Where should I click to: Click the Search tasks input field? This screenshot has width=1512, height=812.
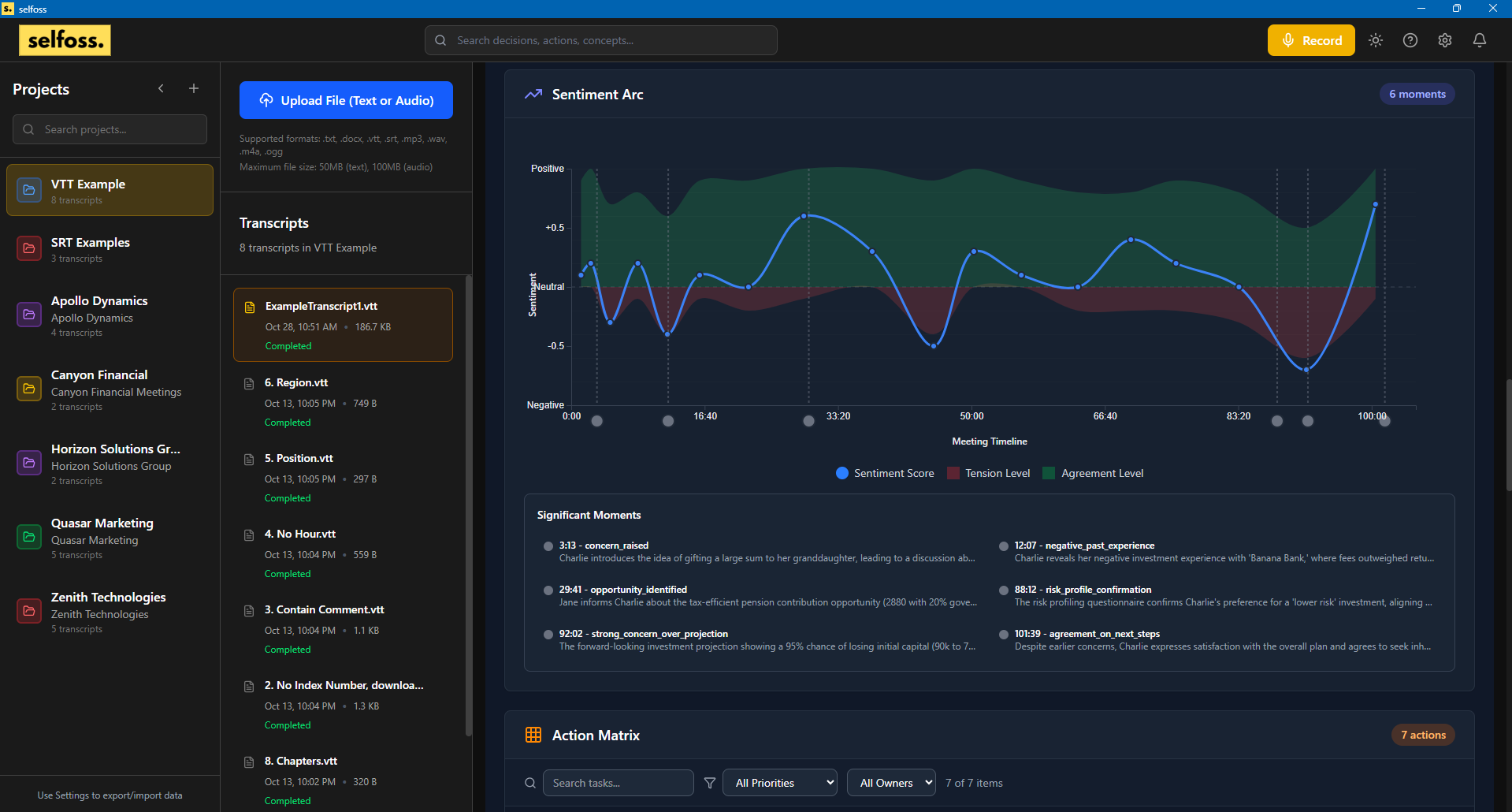click(x=619, y=783)
